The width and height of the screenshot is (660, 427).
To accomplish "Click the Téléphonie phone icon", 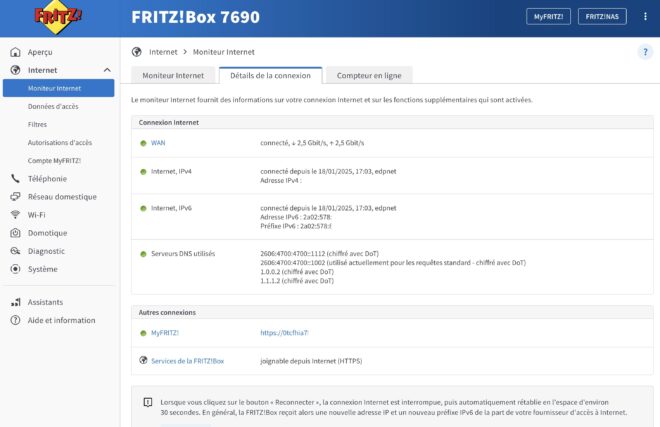I will click(x=15, y=179).
